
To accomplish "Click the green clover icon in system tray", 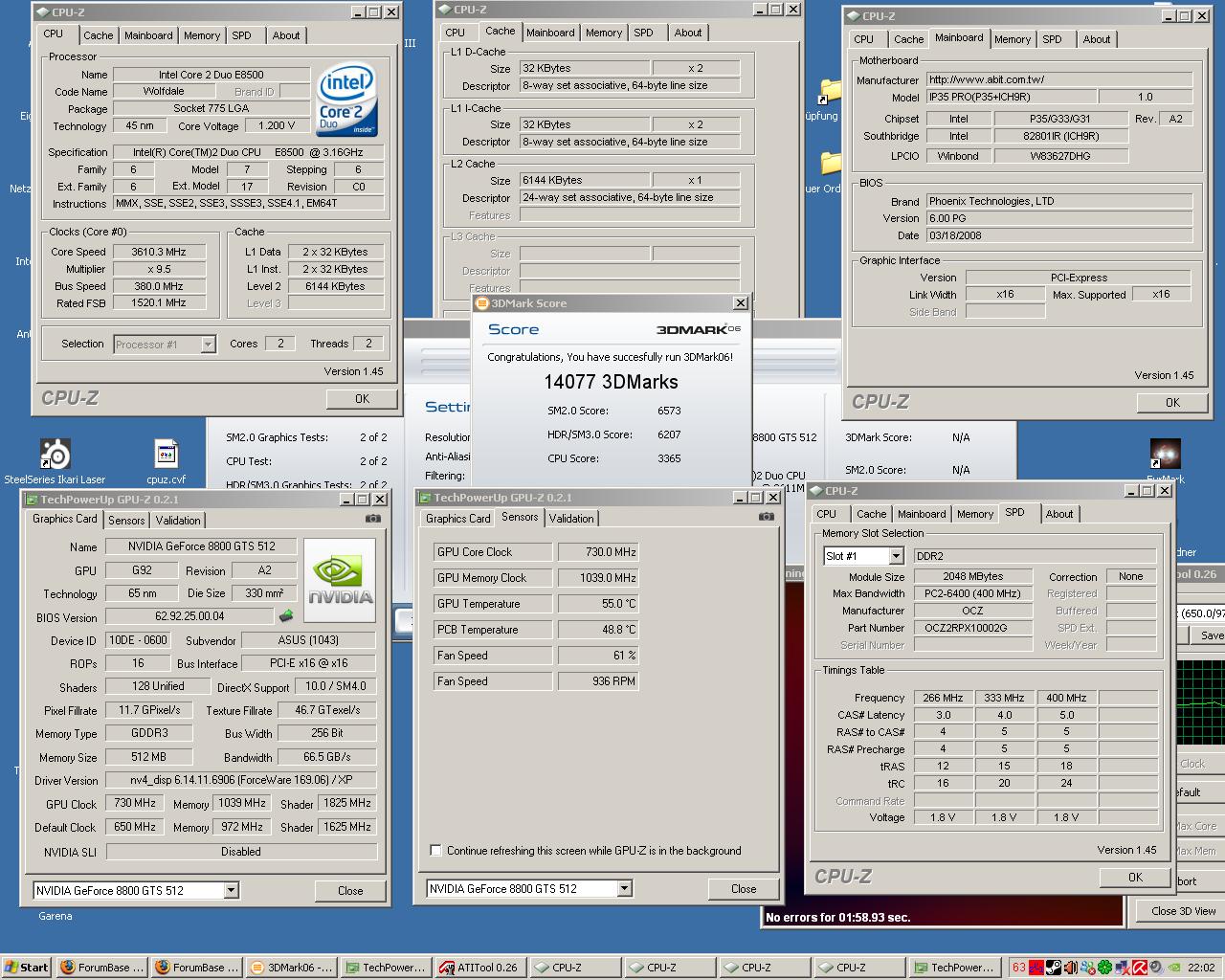I will click(1105, 968).
